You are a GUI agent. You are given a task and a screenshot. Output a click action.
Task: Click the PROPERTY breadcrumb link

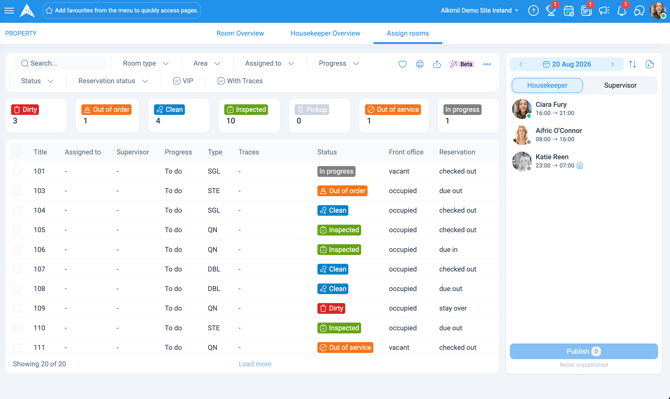tap(21, 33)
